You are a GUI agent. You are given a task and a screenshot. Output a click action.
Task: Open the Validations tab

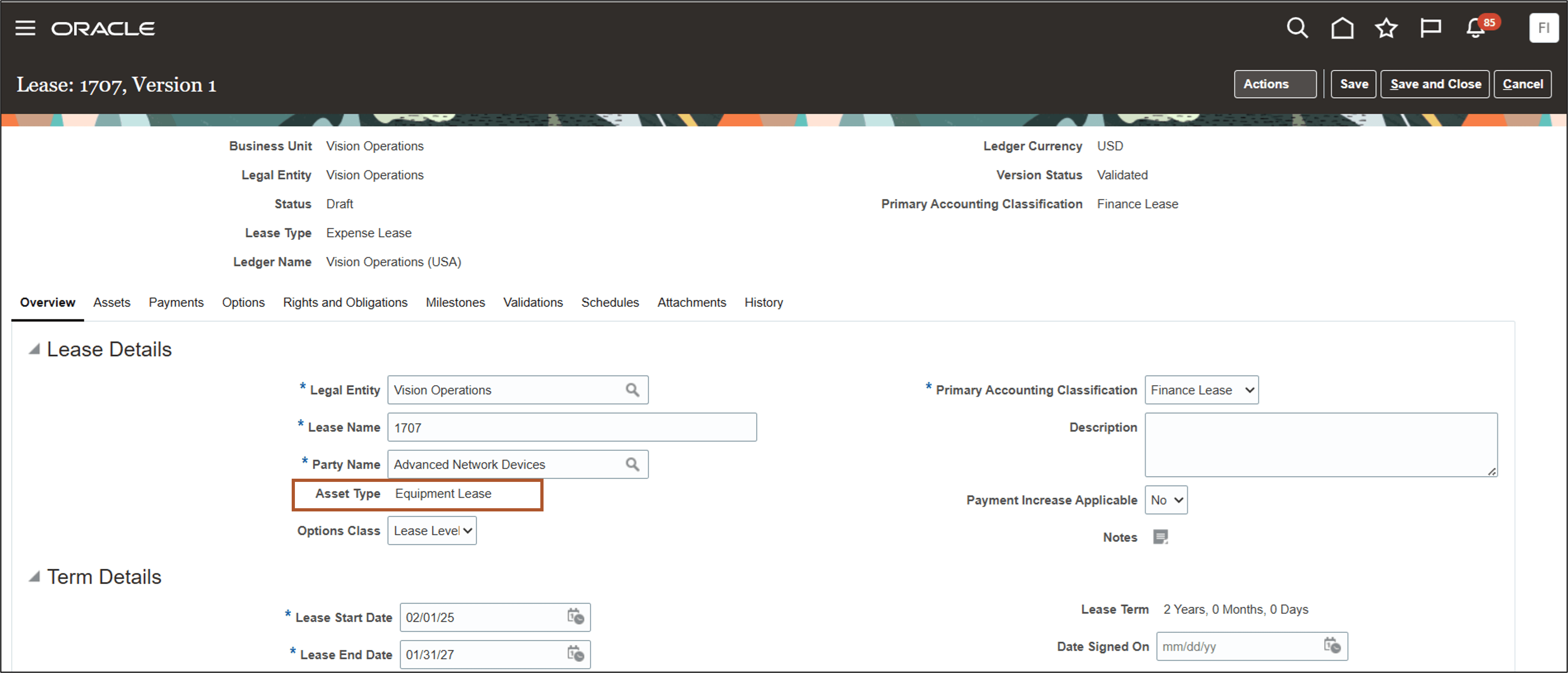[x=533, y=302]
